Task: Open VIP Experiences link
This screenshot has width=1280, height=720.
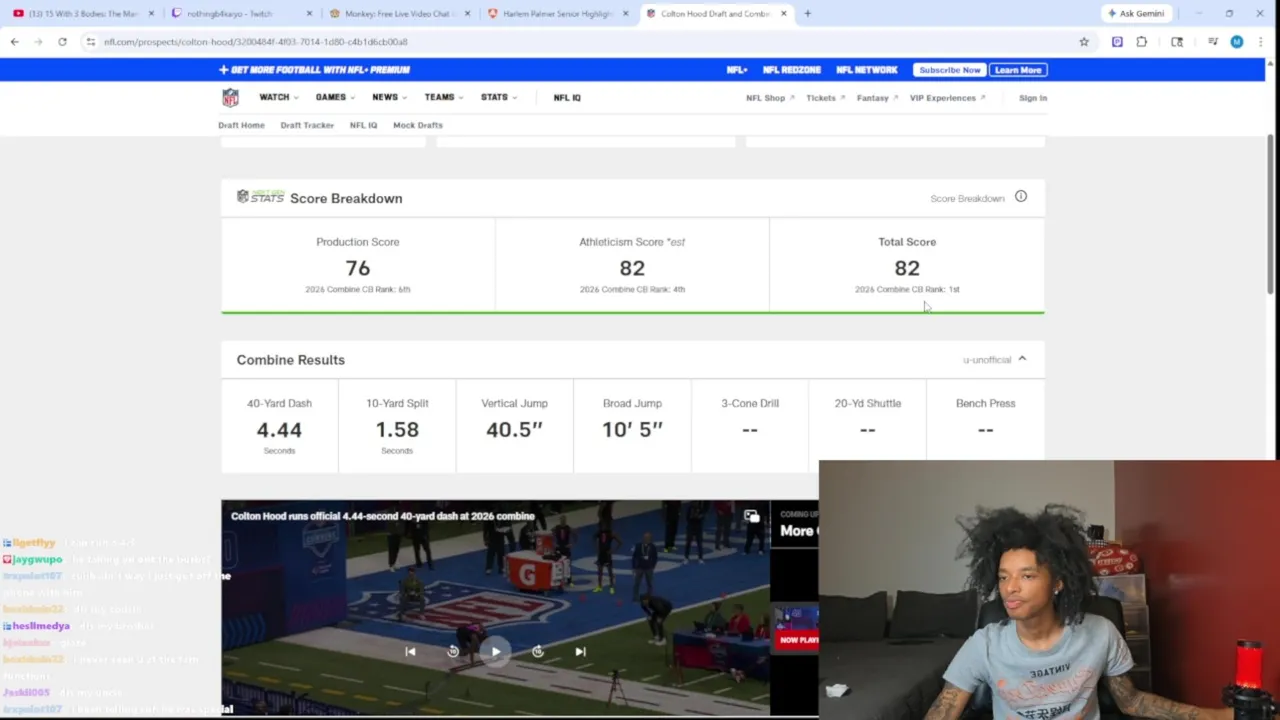Action: [948, 98]
